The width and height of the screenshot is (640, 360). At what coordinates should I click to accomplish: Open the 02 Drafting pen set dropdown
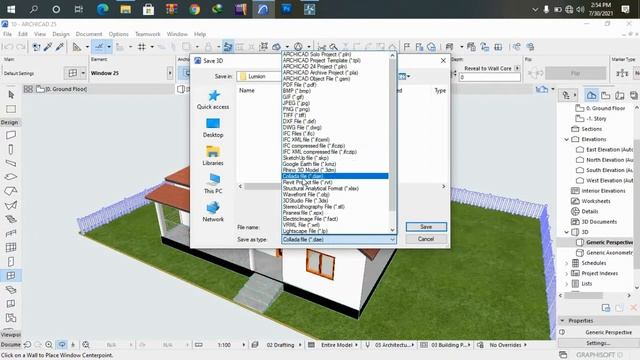(x=284, y=345)
